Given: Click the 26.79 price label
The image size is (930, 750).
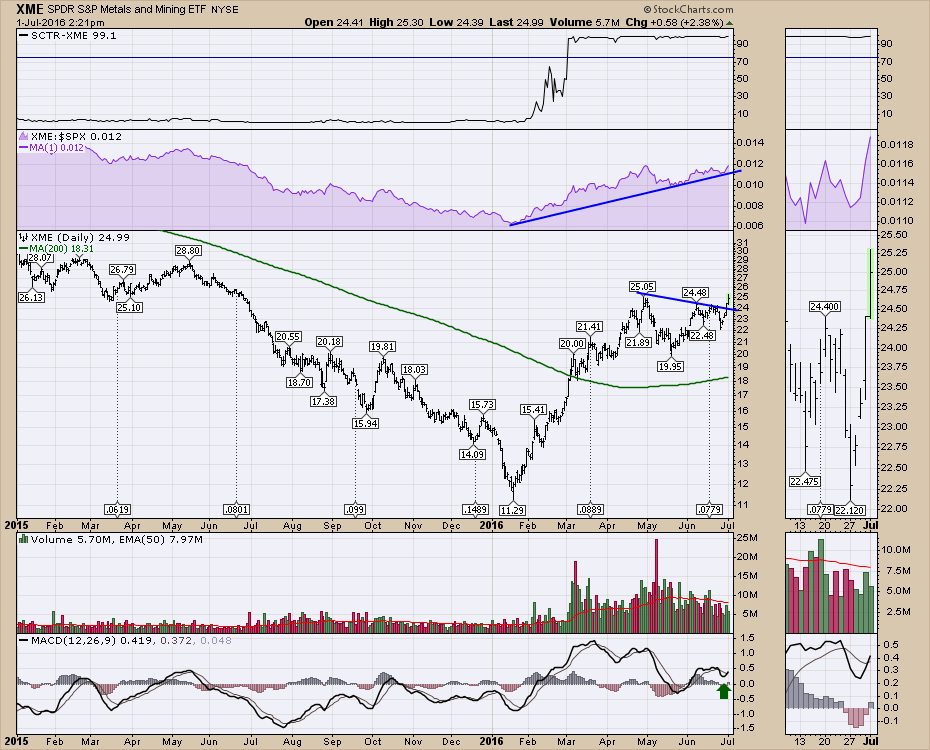Looking at the screenshot, I should pos(122,270).
